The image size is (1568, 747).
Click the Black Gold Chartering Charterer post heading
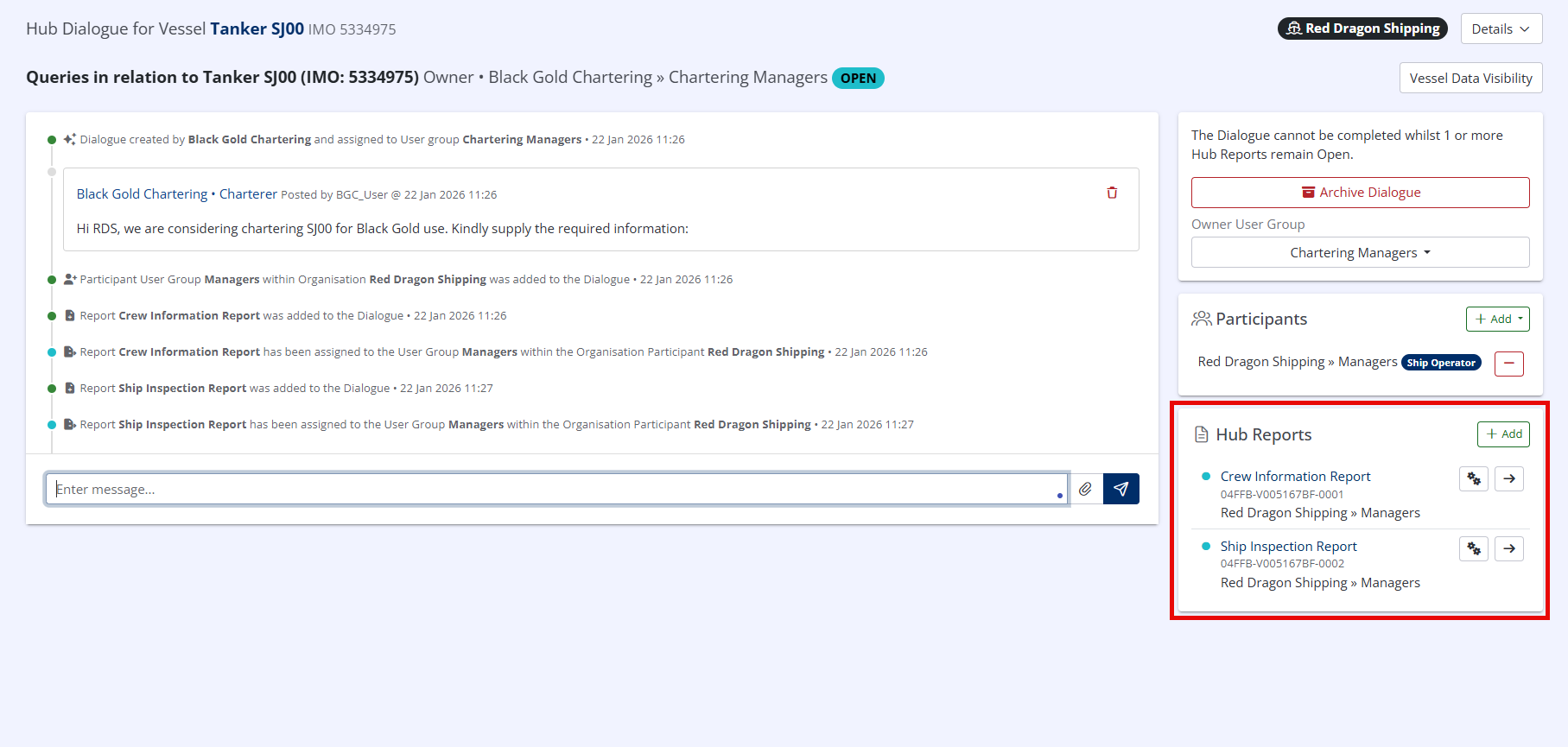coord(176,193)
